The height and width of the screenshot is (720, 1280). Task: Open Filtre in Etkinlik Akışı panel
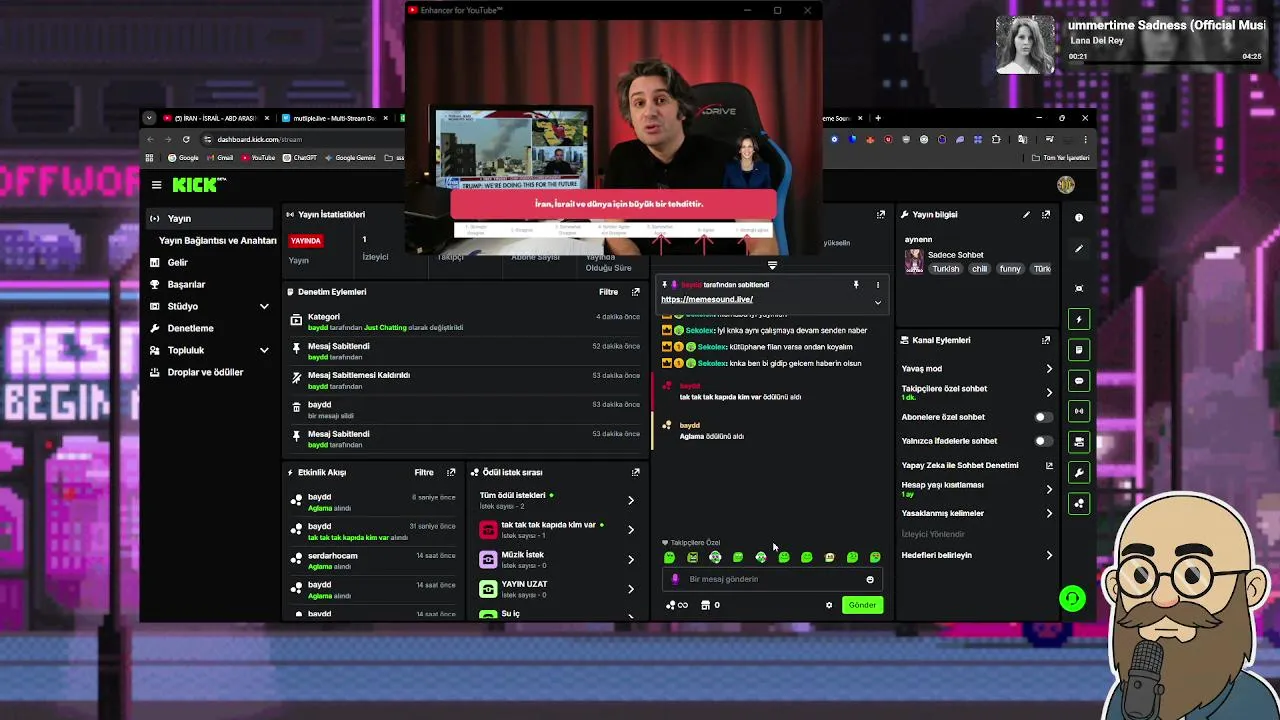pos(424,472)
